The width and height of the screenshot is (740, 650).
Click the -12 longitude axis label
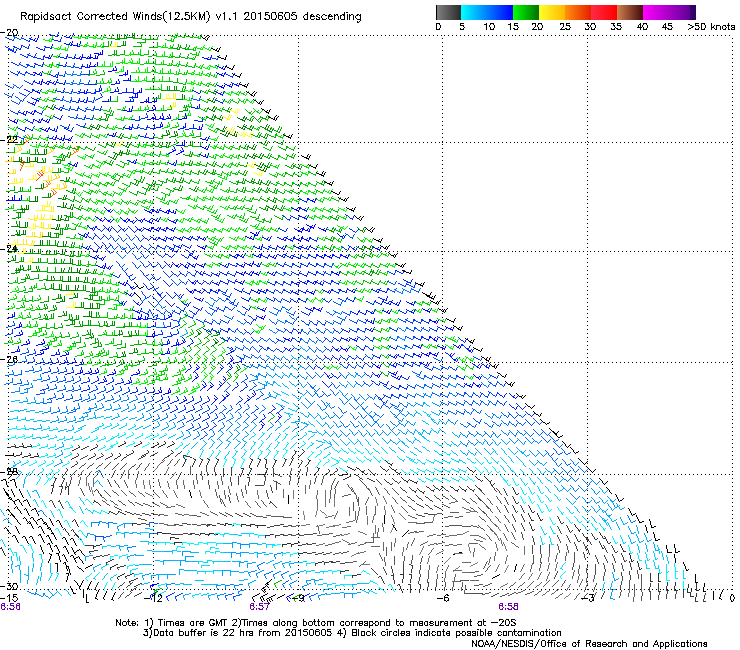[x=155, y=598]
